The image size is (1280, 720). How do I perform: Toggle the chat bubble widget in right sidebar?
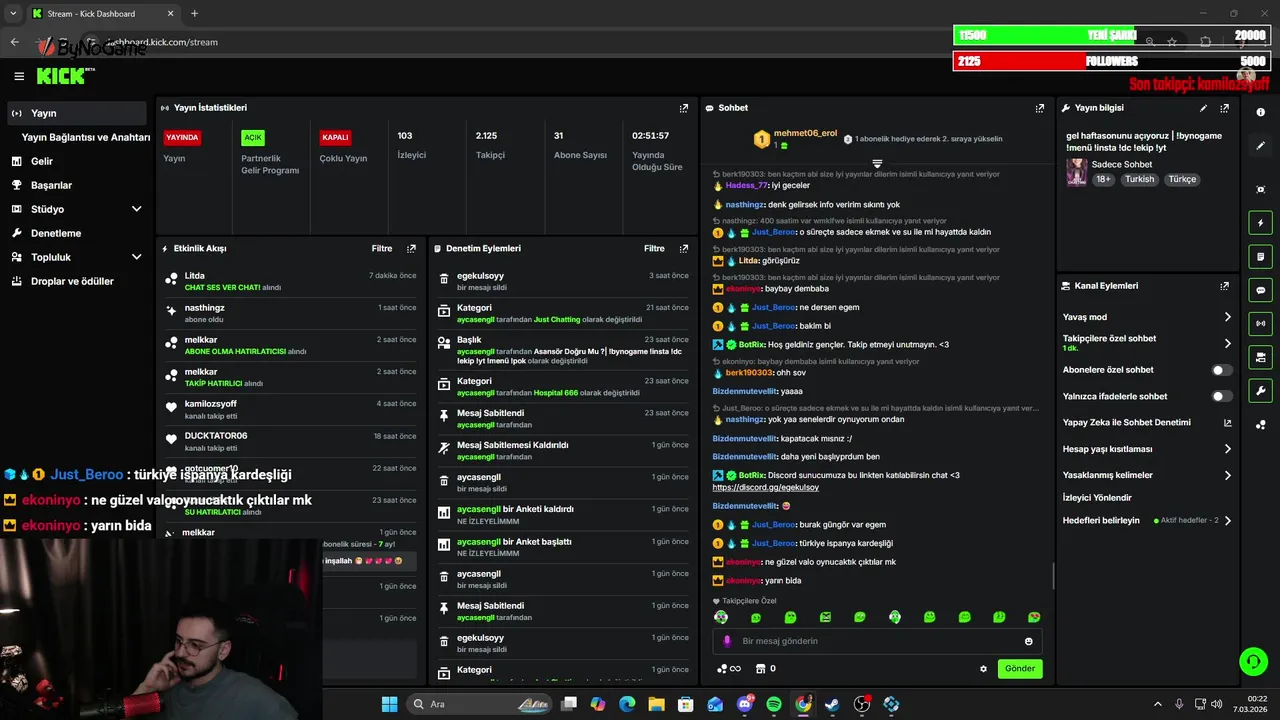click(x=1261, y=290)
